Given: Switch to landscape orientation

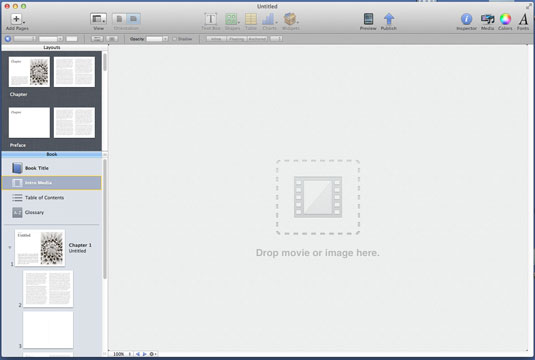Looking at the screenshot, I should pos(133,19).
